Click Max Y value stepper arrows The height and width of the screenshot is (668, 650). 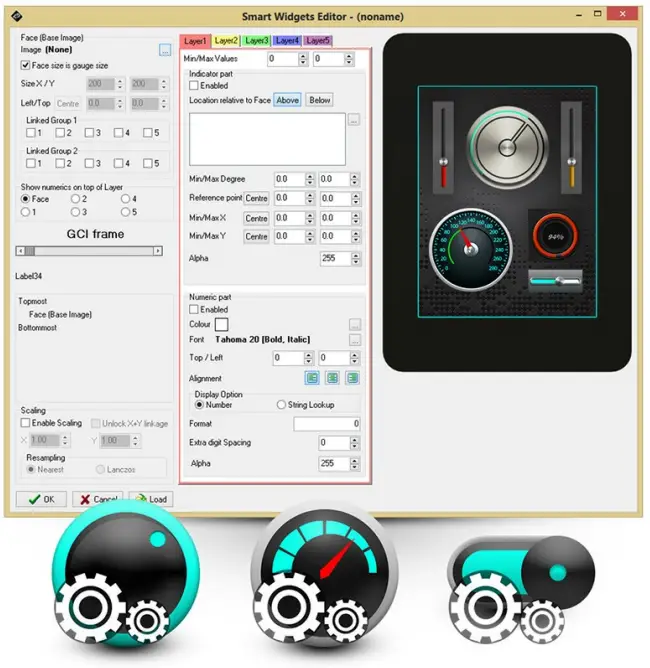pyautogui.click(x=356, y=236)
